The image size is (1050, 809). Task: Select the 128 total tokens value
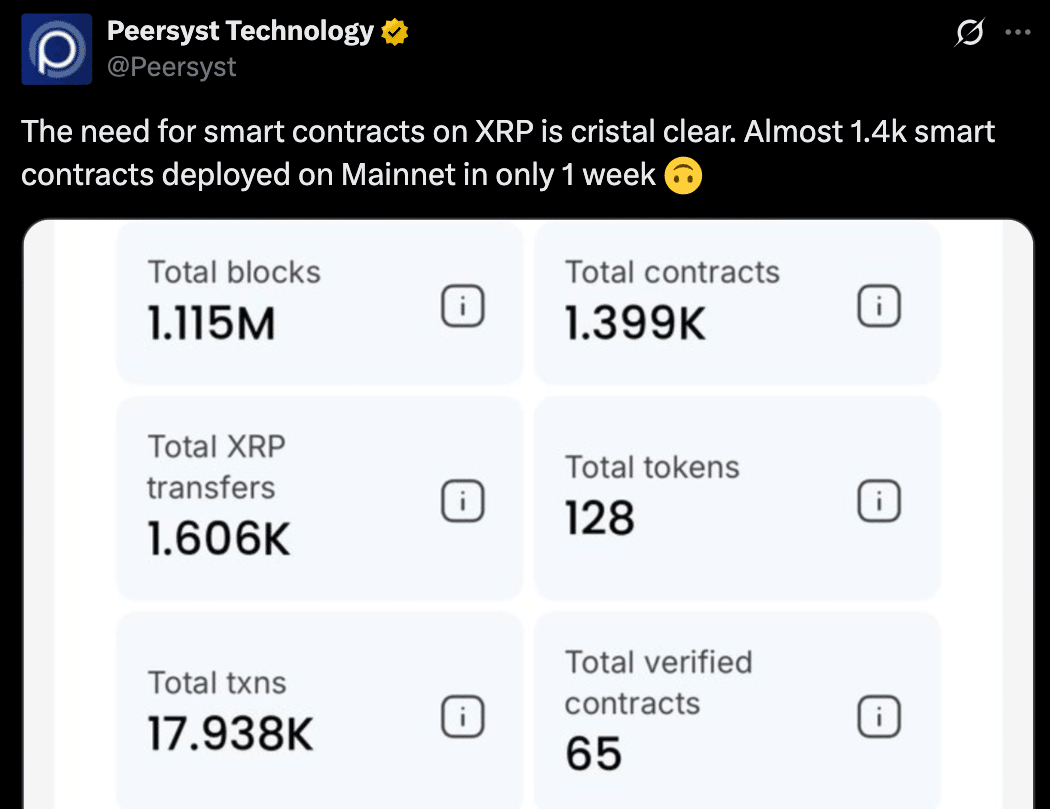pos(600,520)
